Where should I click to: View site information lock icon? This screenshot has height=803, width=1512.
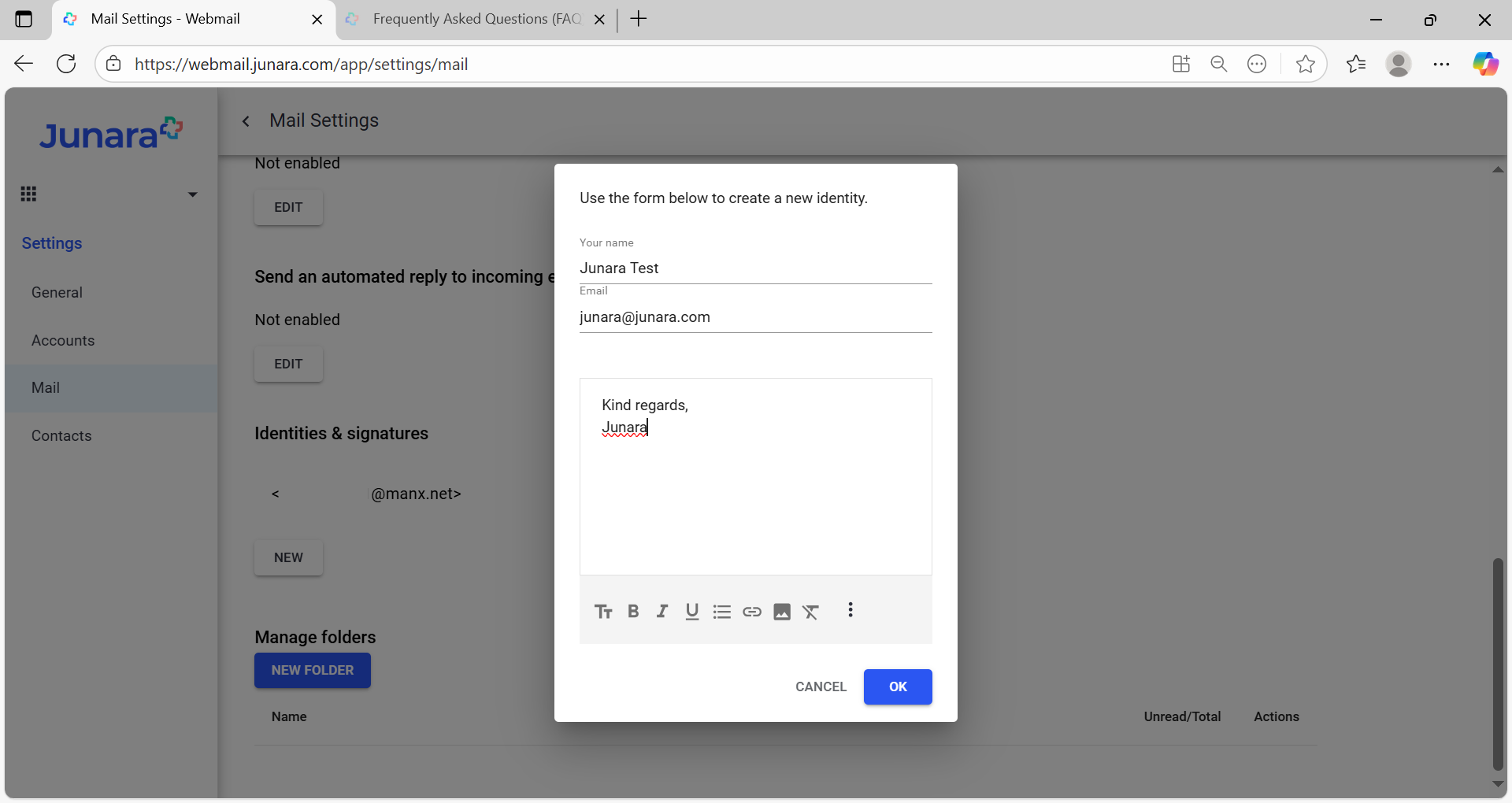pyautogui.click(x=113, y=64)
